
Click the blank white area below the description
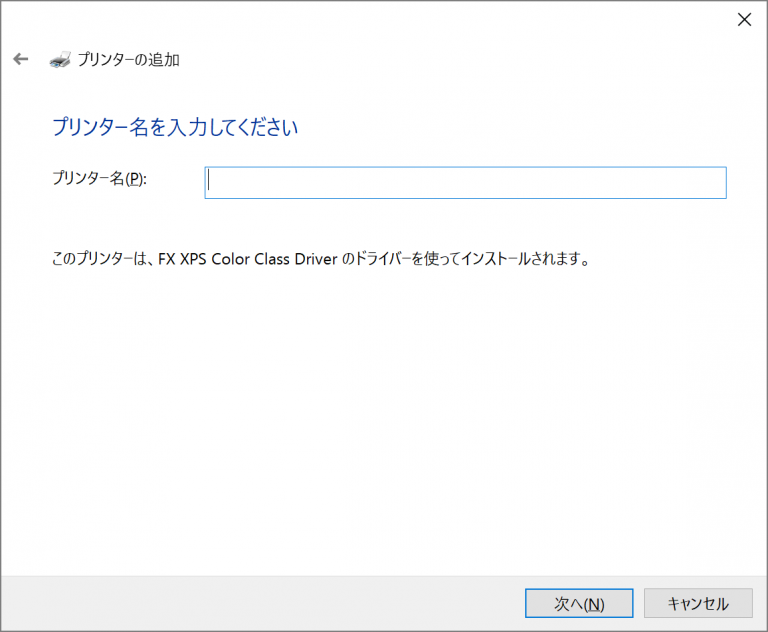(x=380, y=420)
